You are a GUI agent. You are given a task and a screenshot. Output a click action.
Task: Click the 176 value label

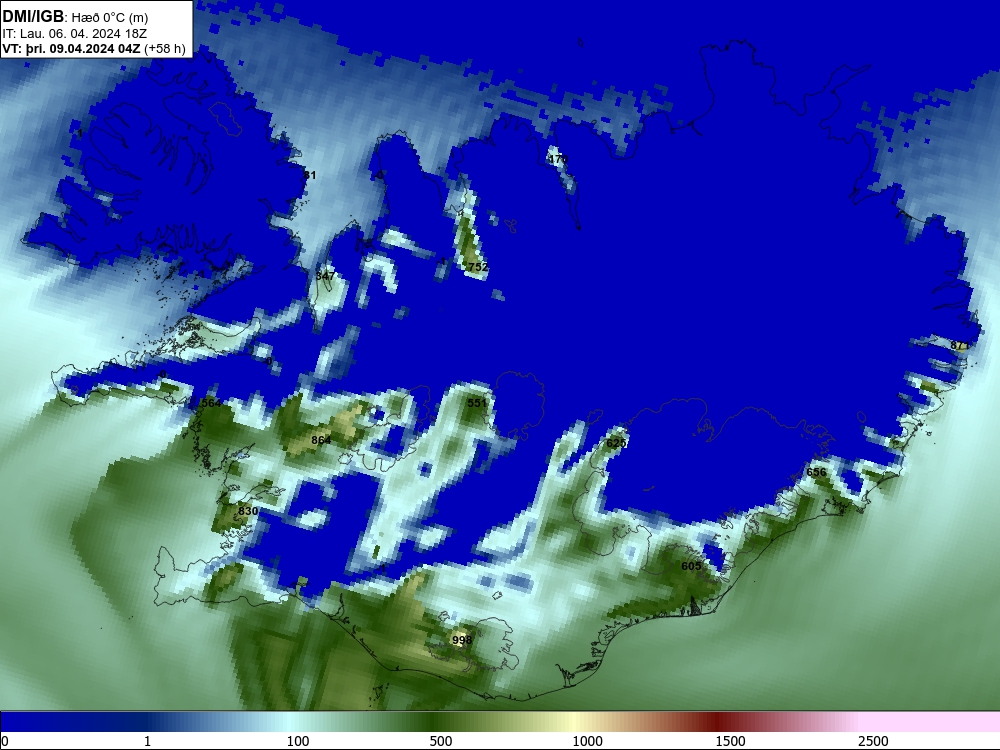(557, 158)
